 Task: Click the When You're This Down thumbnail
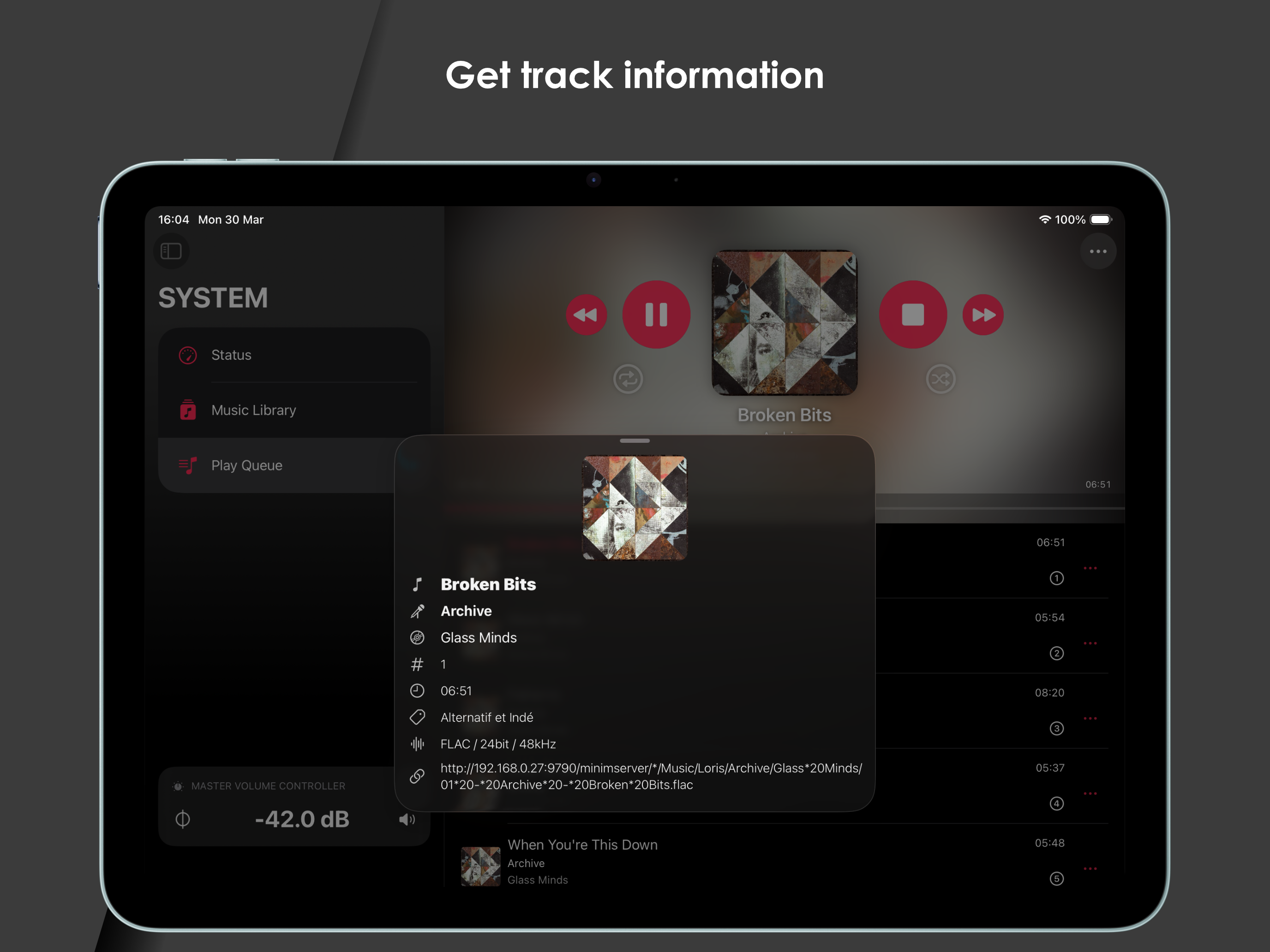pyautogui.click(x=480, y=867)
